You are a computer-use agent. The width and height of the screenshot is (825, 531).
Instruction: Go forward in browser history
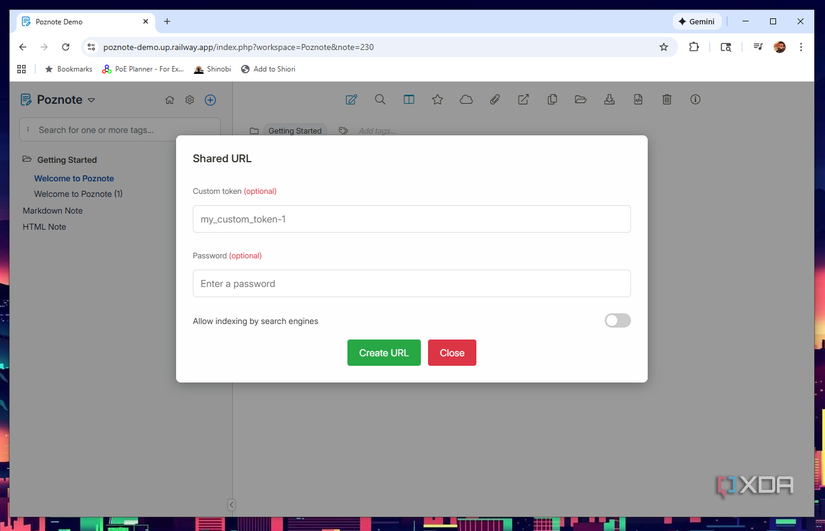pyautogui.click(x=44, y=47)
